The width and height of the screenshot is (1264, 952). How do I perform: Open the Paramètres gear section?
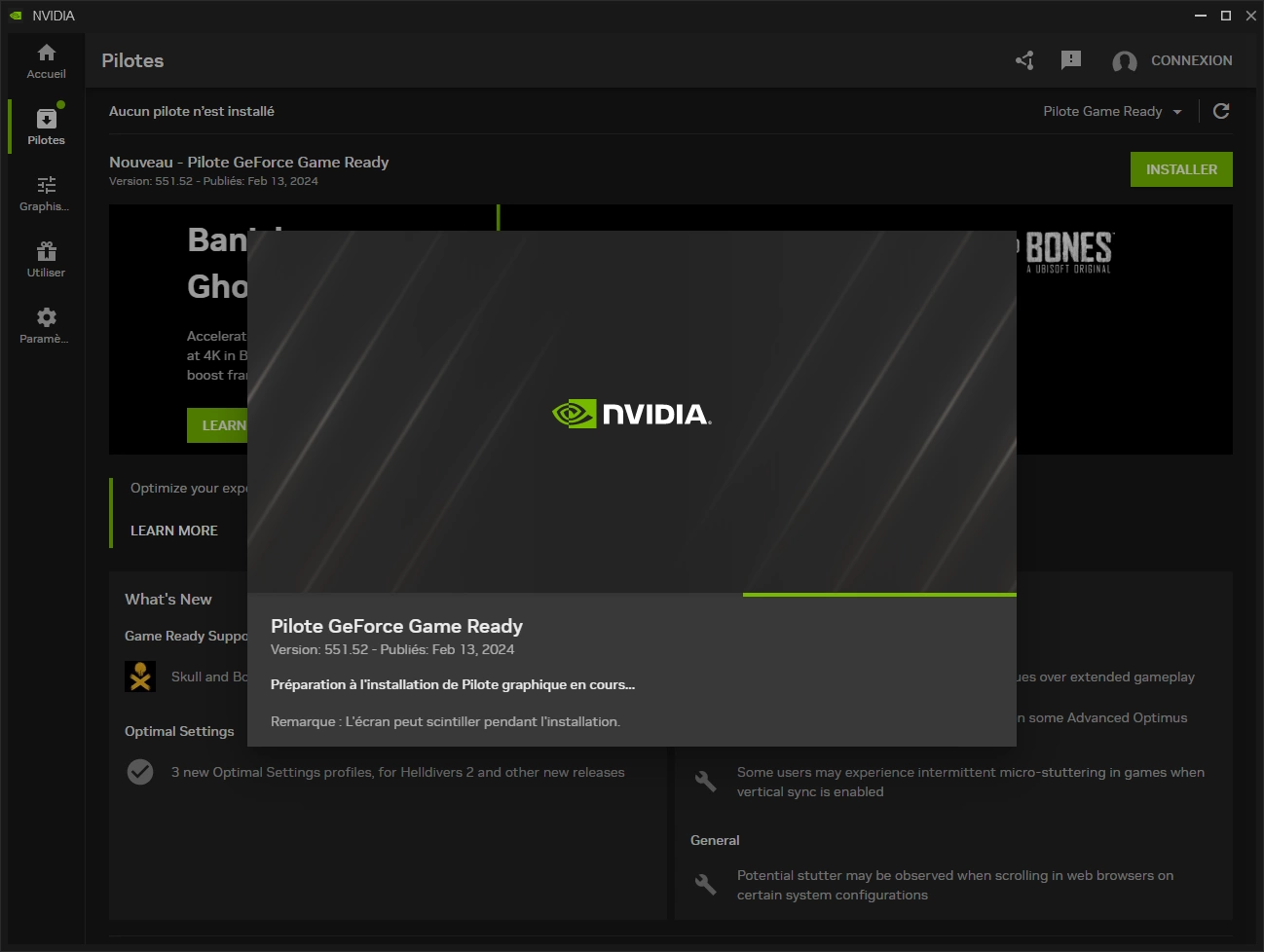[x=46, y=326]
